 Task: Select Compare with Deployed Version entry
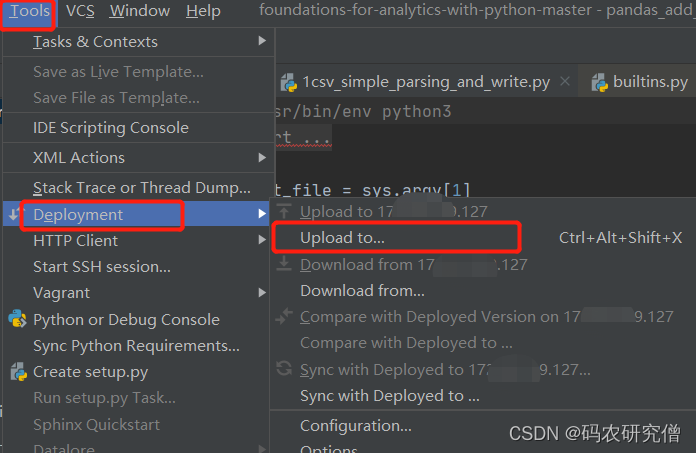click(x=482, y=317)
